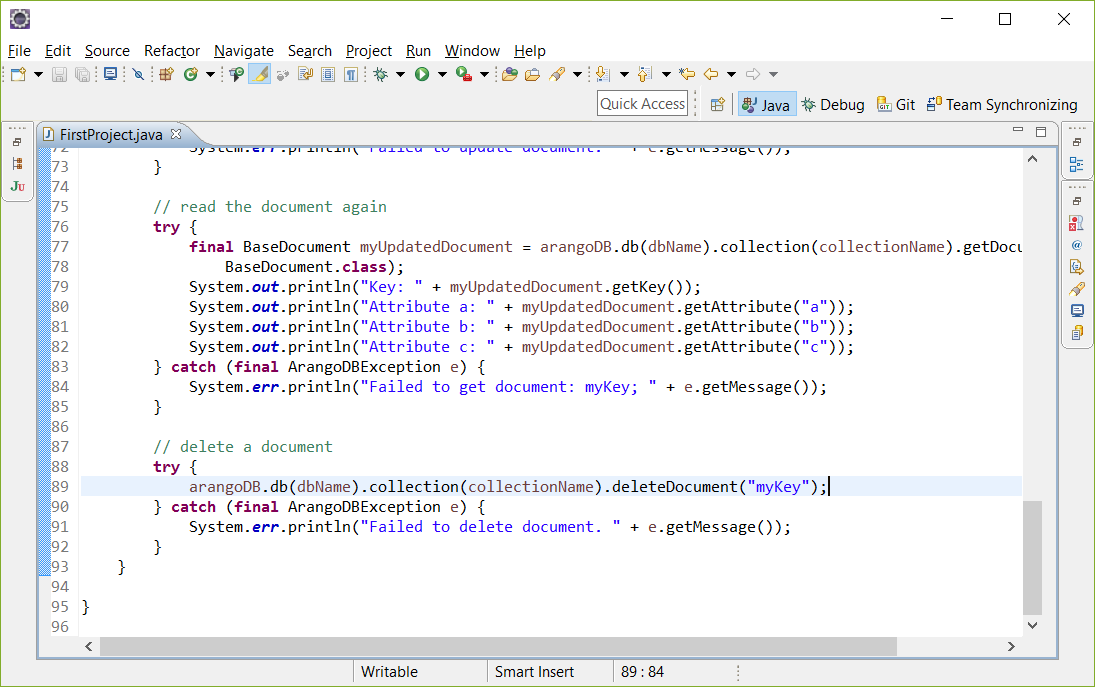Open the Type Hierarchy sidebar icon
Image resolution: width=1095 pixels, height=687 pixels.
point(17,164)
